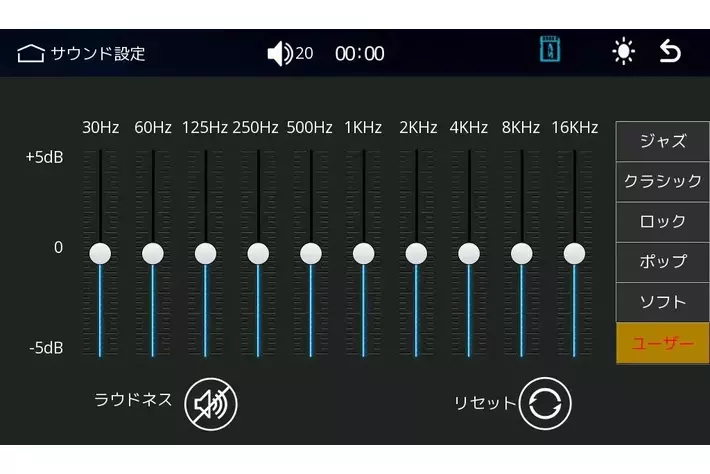
Task: Tap the speaker volume icon
Action: (279, 53)
